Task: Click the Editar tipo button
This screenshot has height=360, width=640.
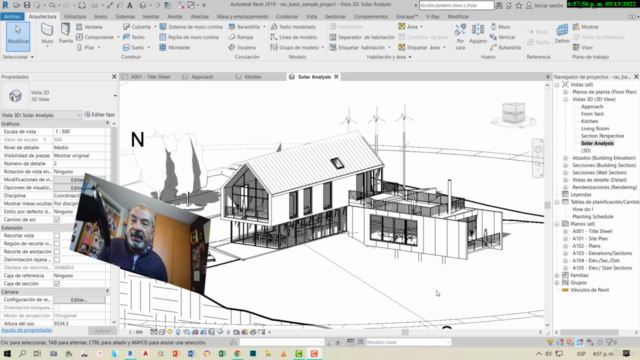Action: pyautogui.click(x=100, y=115)
